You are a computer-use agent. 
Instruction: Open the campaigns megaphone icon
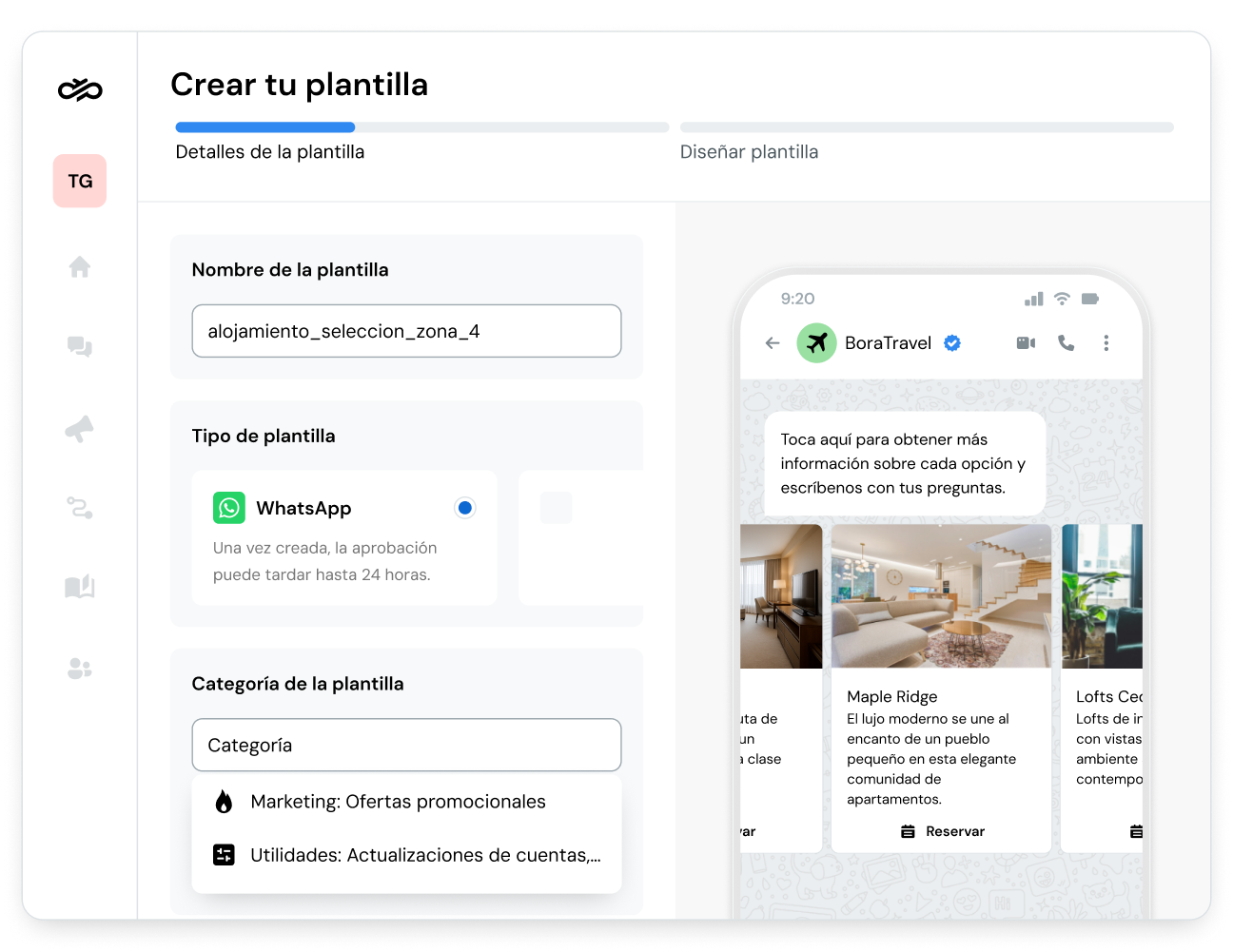point(80,429)
